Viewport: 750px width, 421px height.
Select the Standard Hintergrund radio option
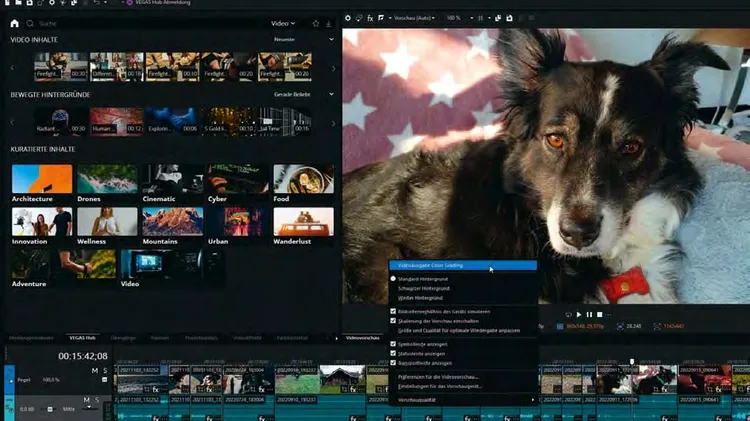(x=394, y=279)
